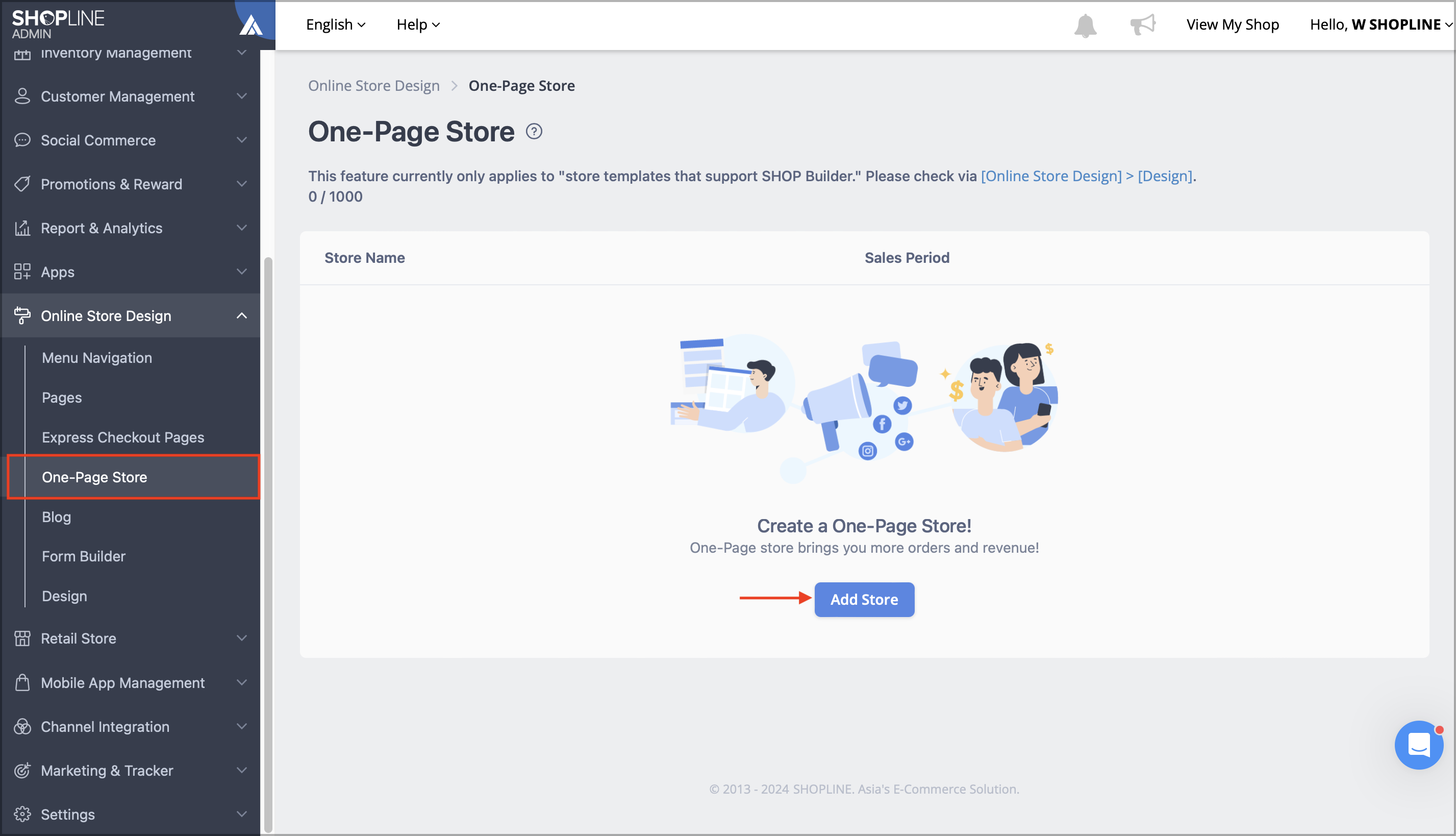Click the Report & Analytics chart icon
The width and height of the screenshot is (1456, 836).
click(22, 228)
